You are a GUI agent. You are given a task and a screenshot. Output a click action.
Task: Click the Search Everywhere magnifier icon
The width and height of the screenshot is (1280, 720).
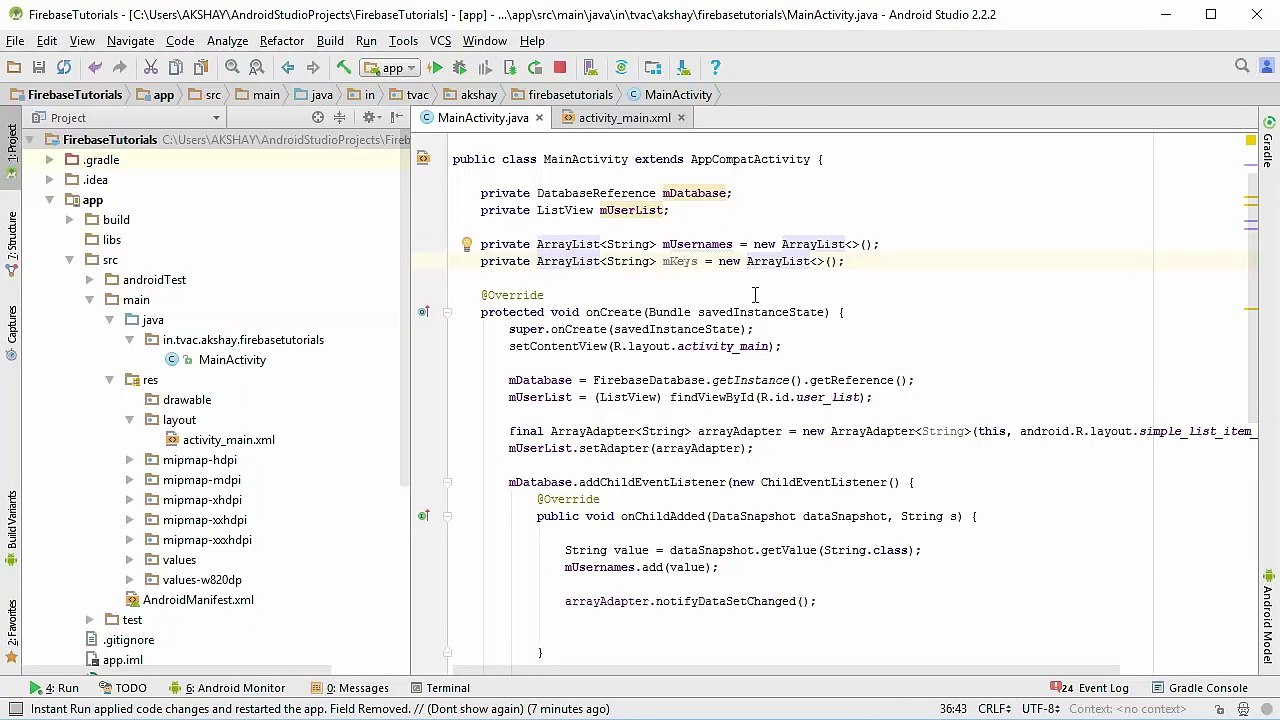[x=1242, y=66]
